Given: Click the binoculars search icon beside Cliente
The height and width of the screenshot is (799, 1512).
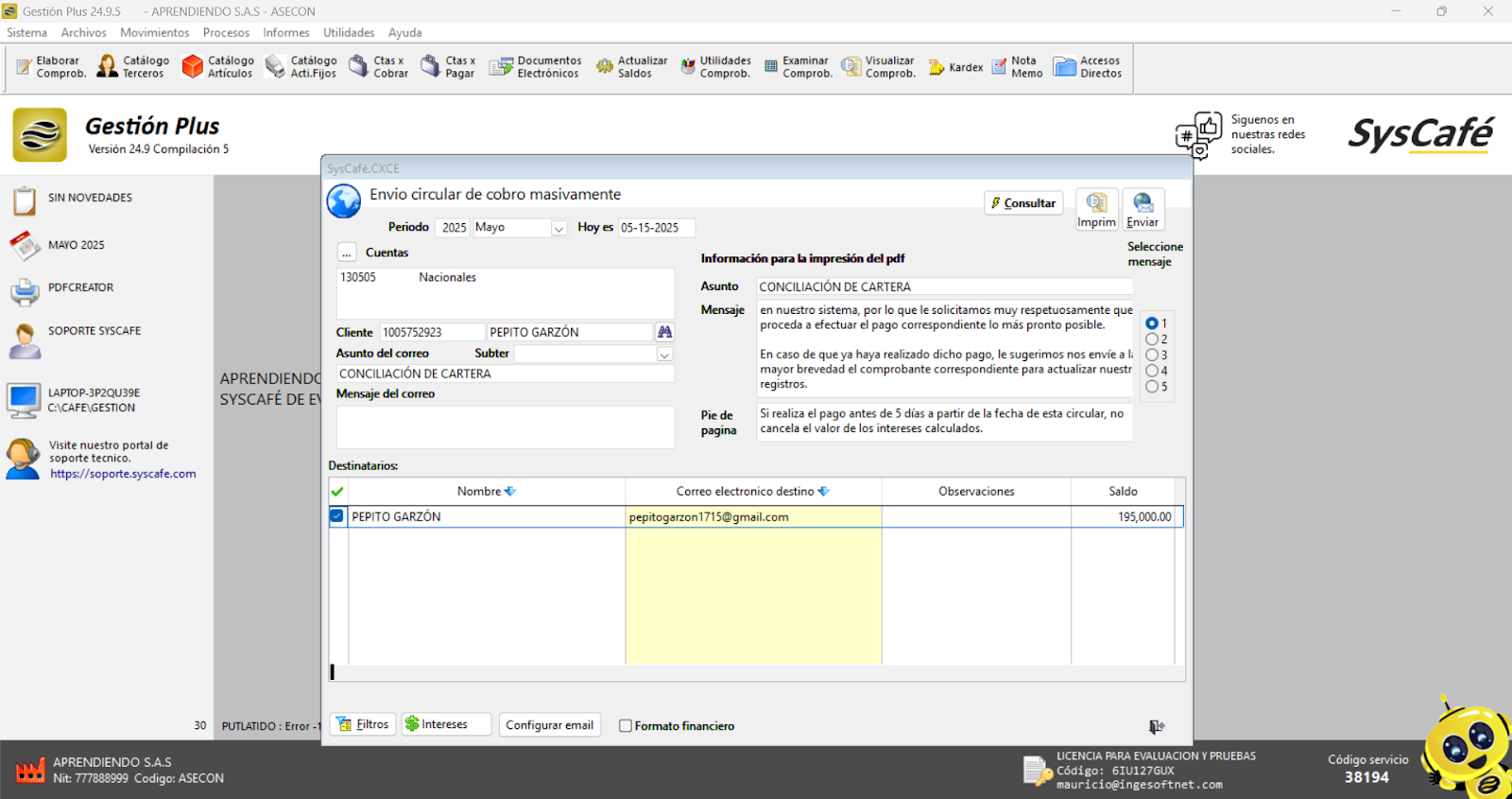Looking at the screenshot, I should (665, 332).
